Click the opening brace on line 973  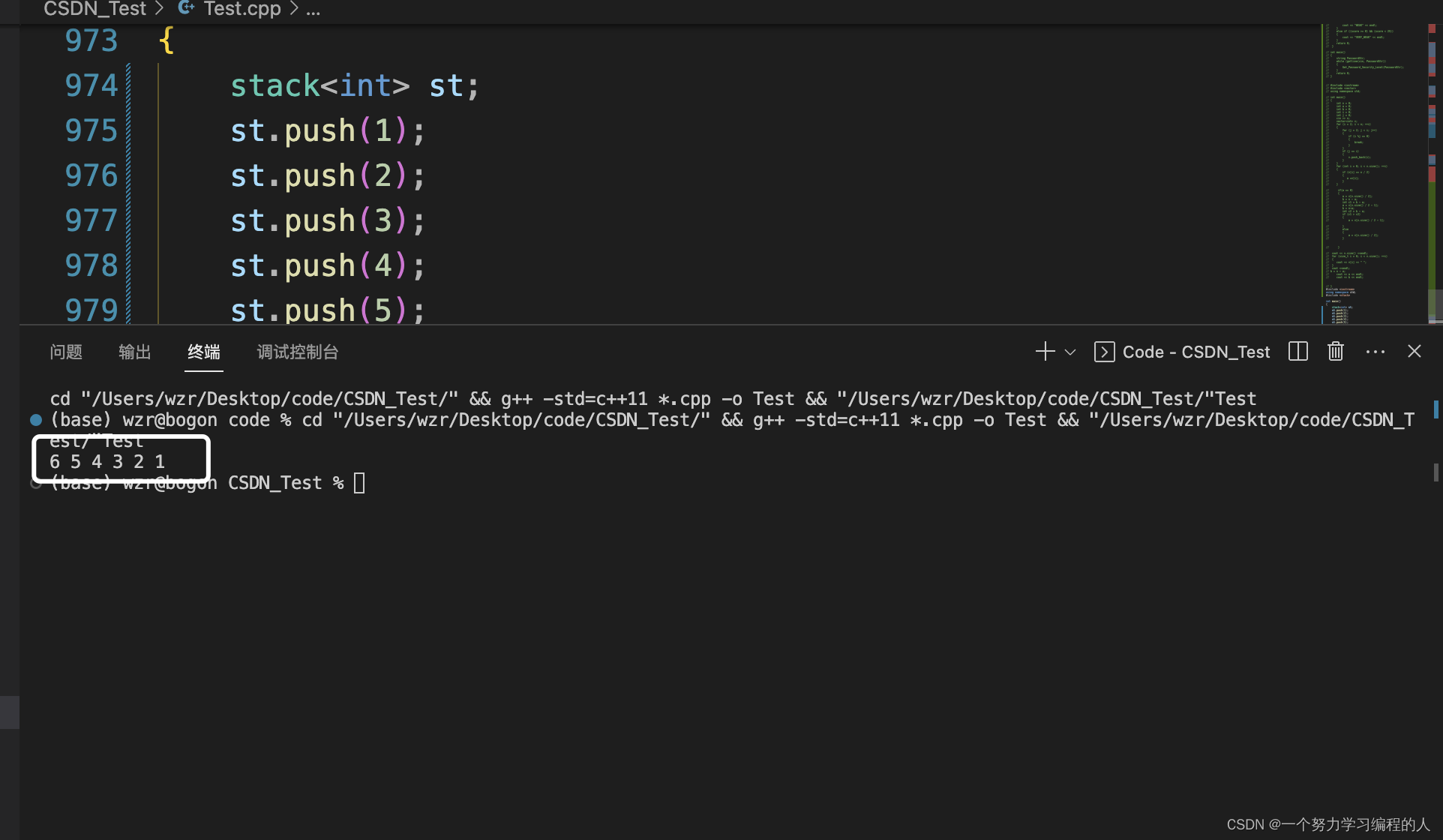[x=166, y=40]
